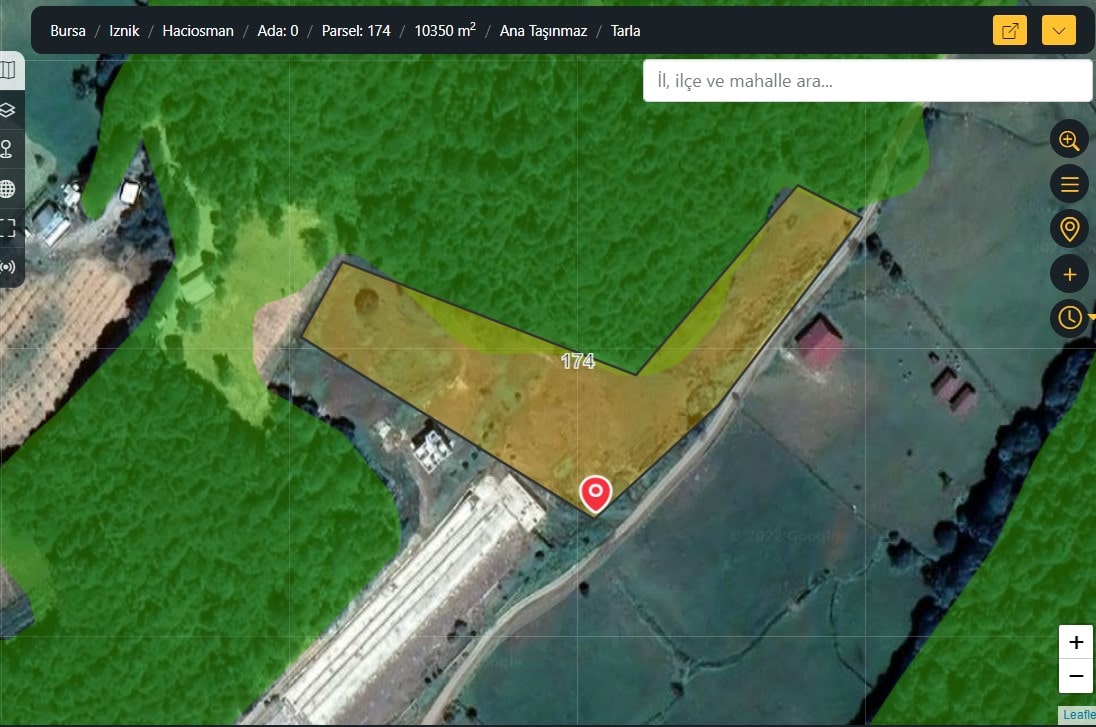
Task: Toggle the live broadcast signal icon
Action: [8, 267]
